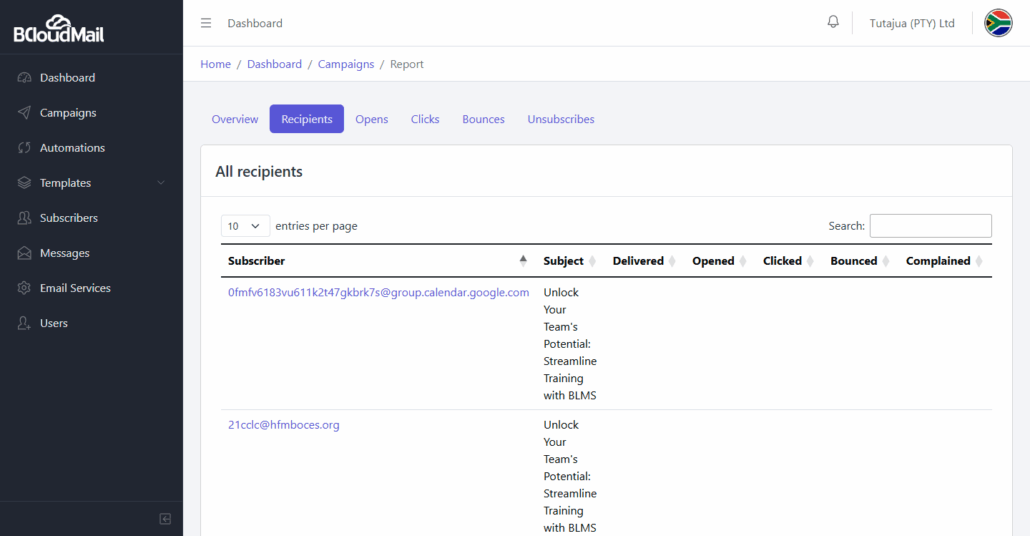Click the BCloudMail logo
1030x536 pixels.
tap(58, 29)
